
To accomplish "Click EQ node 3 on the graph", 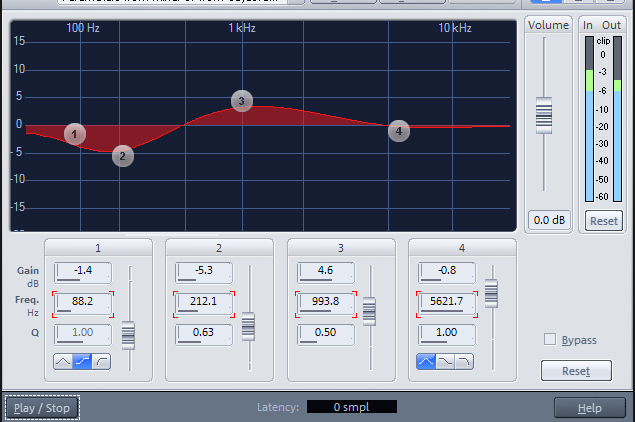I will pos(242,101).
